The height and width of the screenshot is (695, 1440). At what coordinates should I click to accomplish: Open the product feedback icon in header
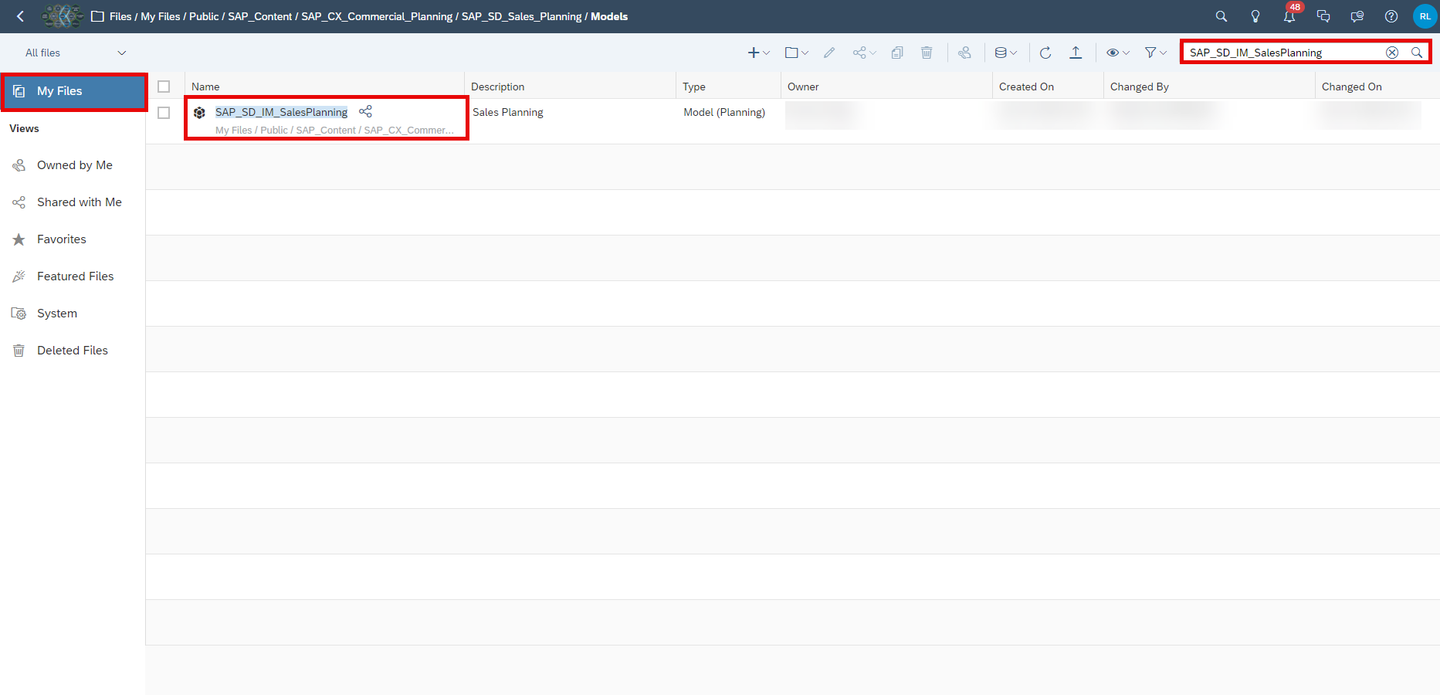(1357, 16)
